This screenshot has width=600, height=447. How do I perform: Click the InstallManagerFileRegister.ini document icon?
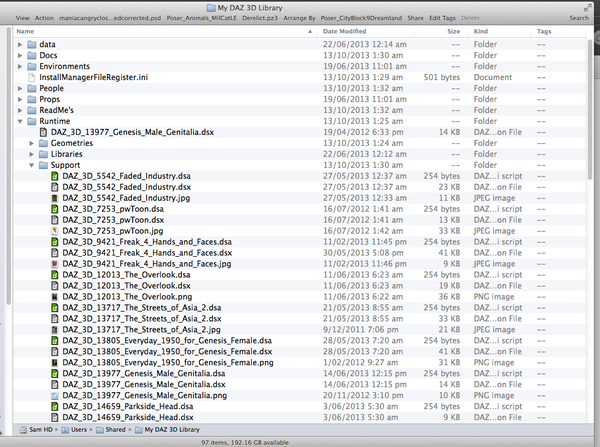(32, 77)
